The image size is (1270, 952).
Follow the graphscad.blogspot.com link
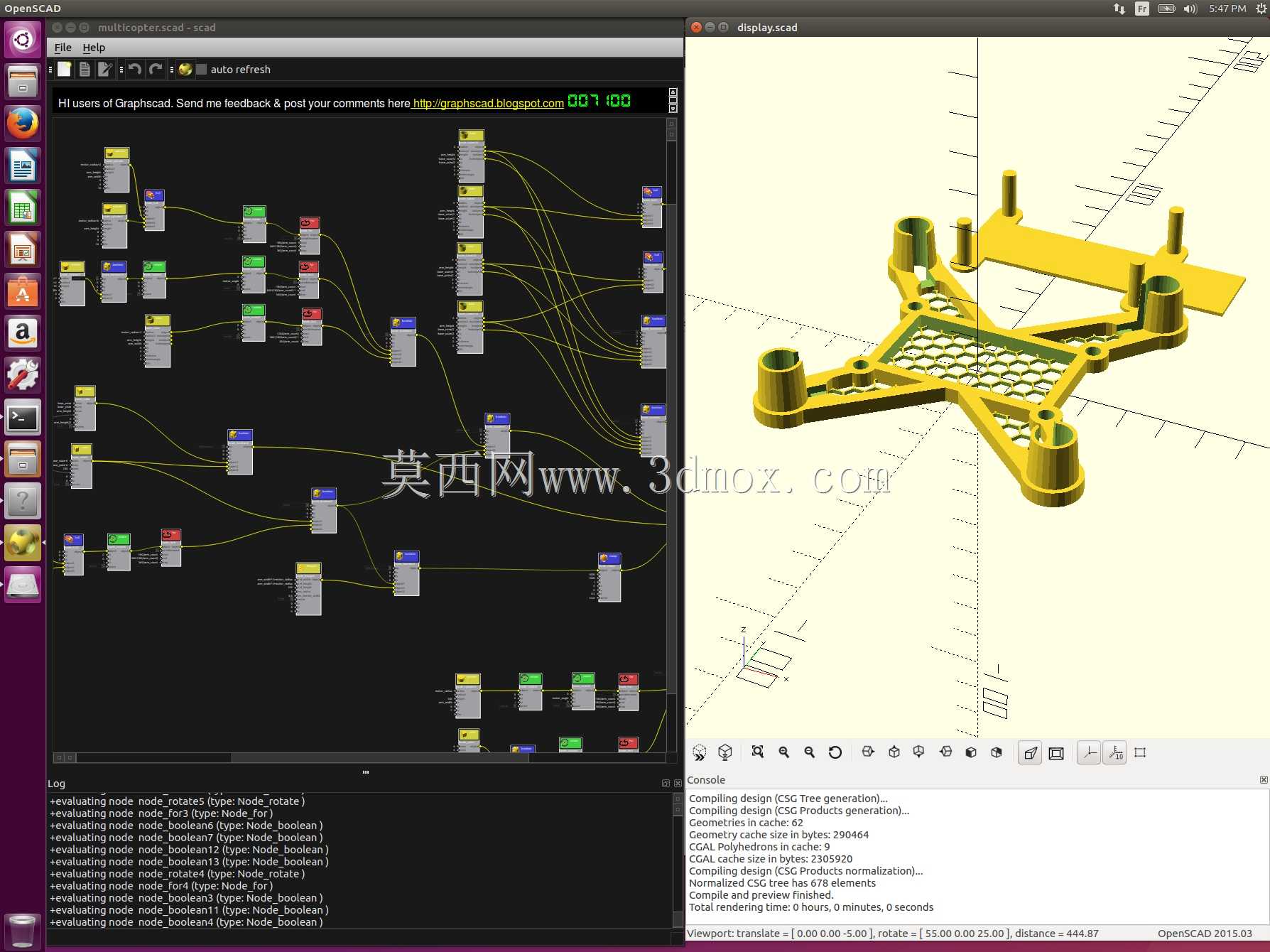point(489,103)
